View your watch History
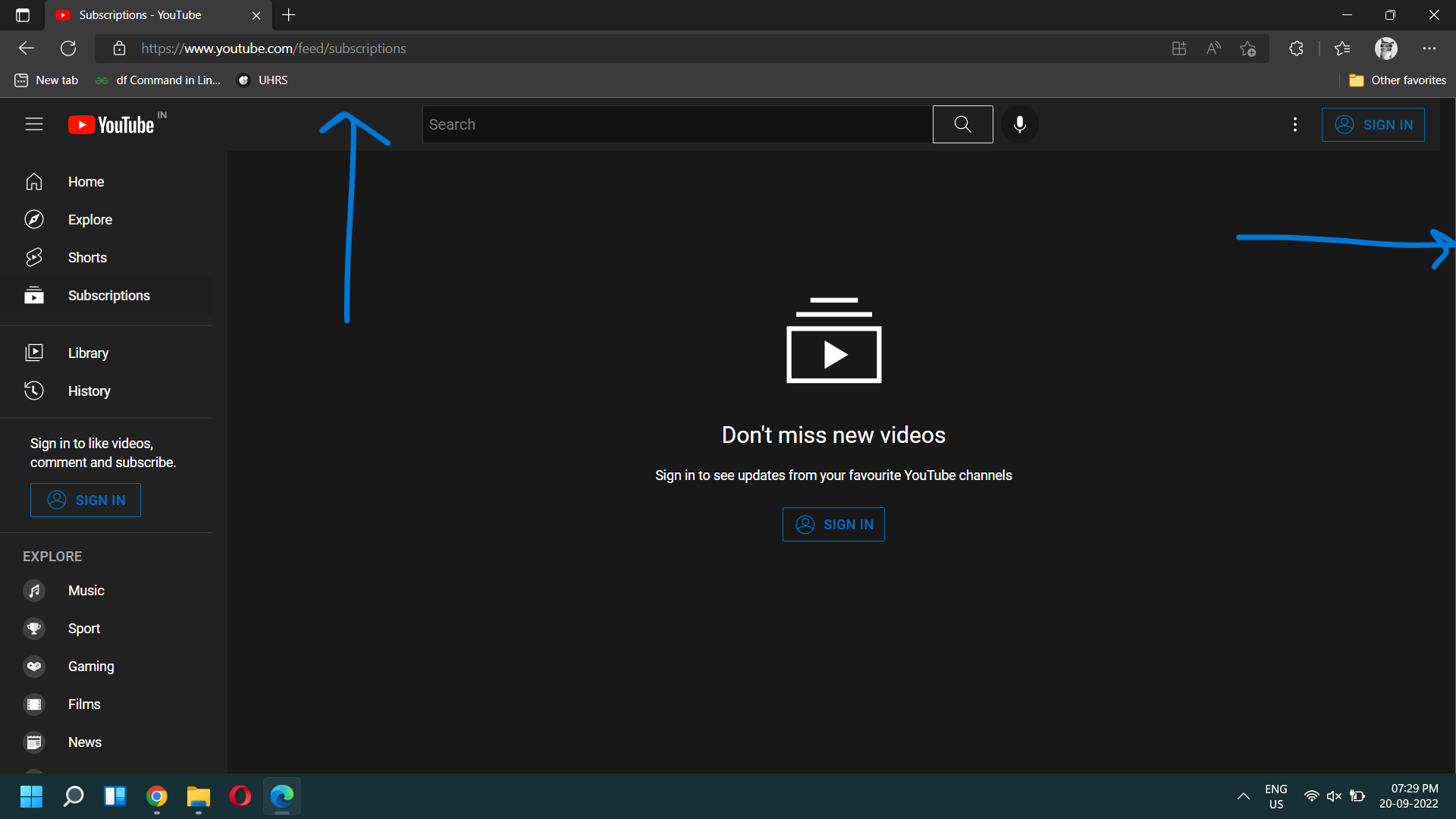The image size is (1456, 819). [x=89, y=391]
